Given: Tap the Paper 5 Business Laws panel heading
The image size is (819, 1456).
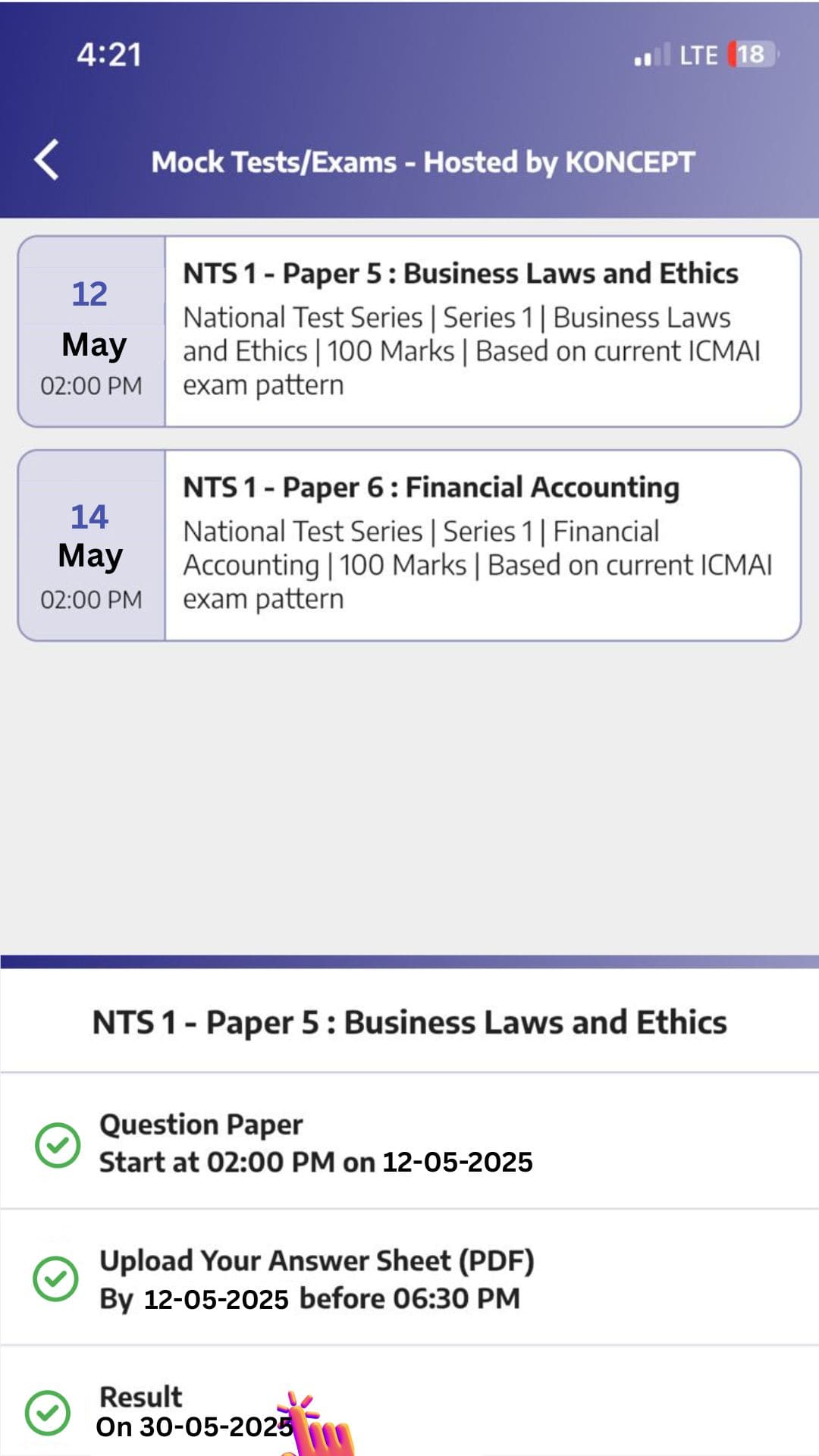Looking at the screenshot, I should click(x=409, y=1022).
